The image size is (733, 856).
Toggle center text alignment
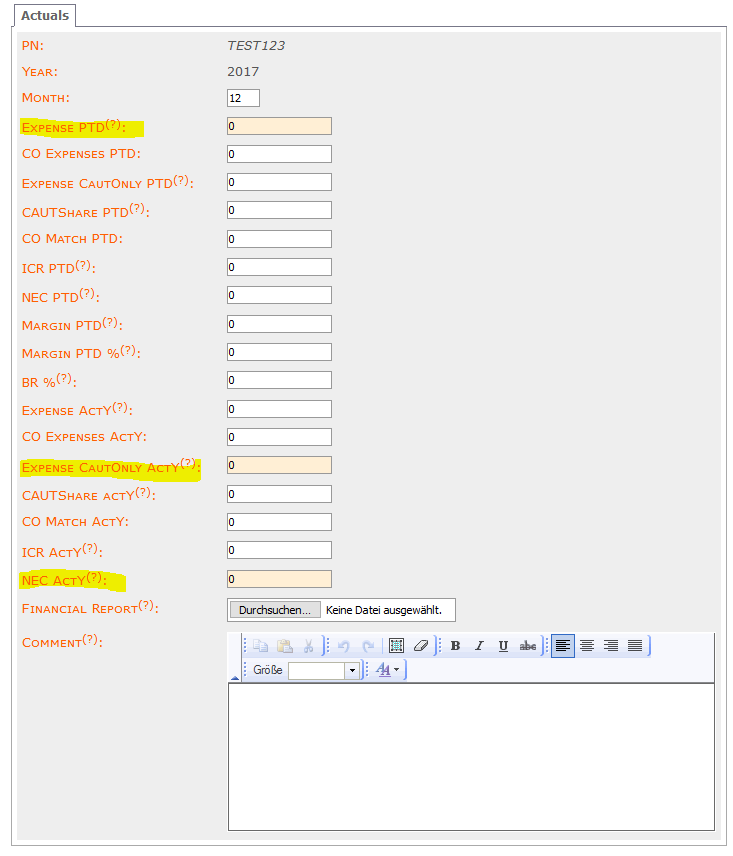[587, 646]
